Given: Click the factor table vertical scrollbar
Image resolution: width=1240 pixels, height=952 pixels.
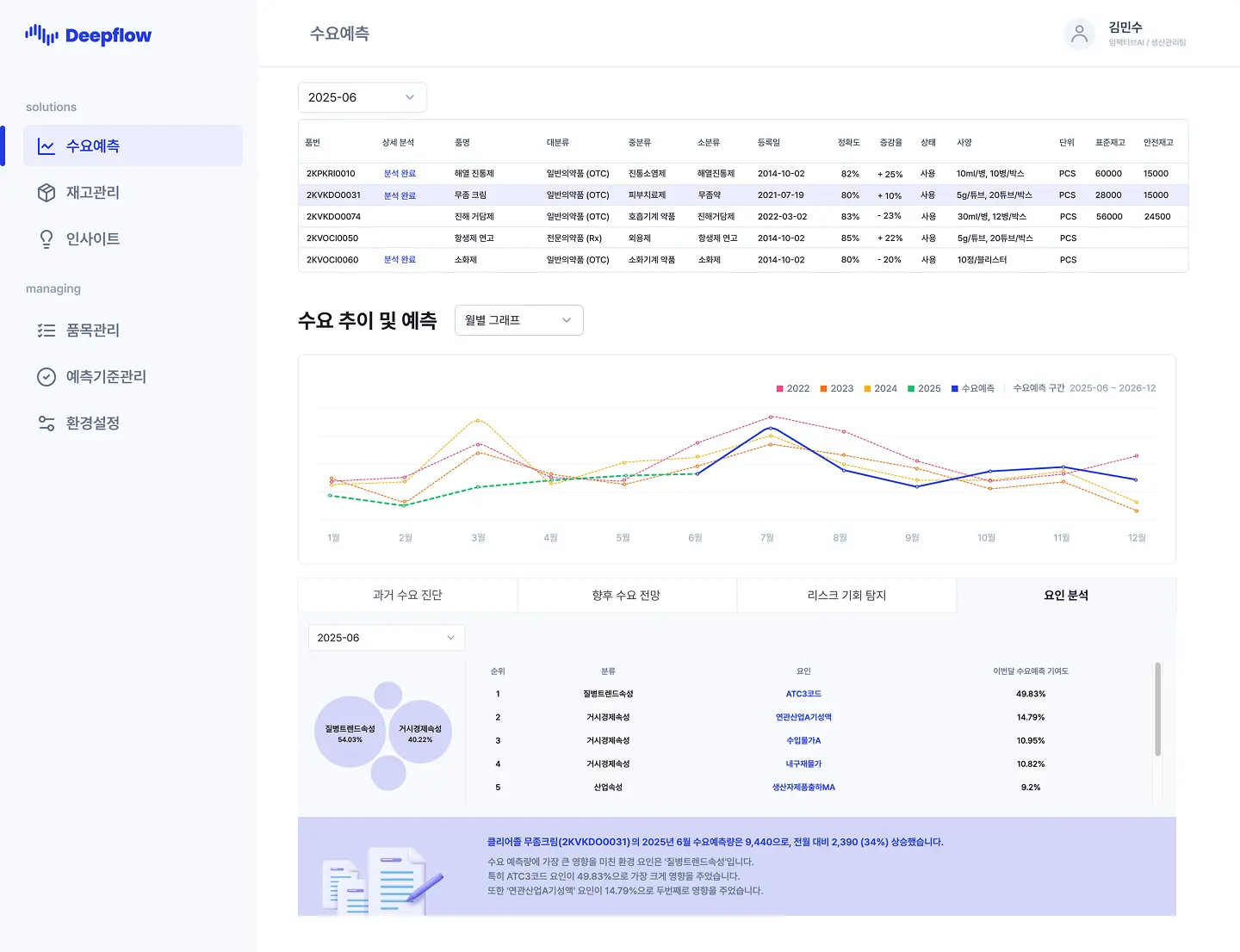Looking at the screenshot, I should click(x=1157, y=709).
